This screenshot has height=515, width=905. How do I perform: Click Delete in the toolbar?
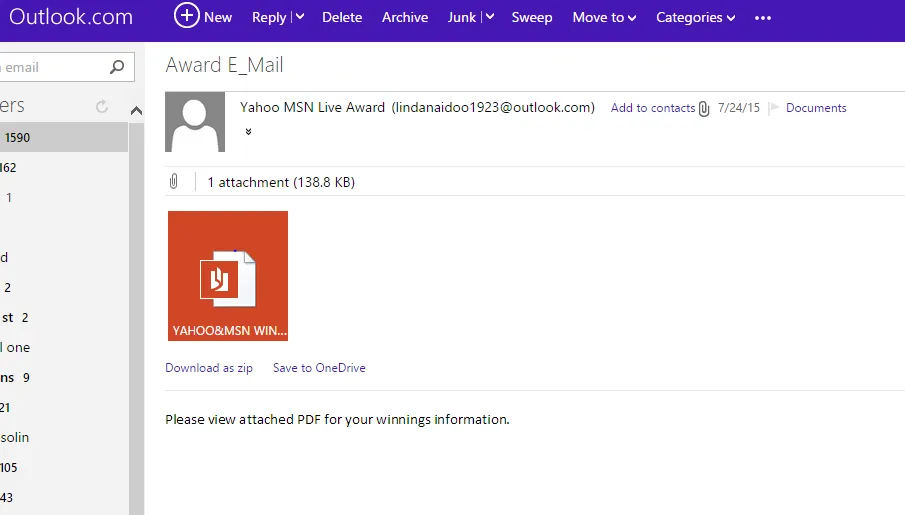[342, 18]
